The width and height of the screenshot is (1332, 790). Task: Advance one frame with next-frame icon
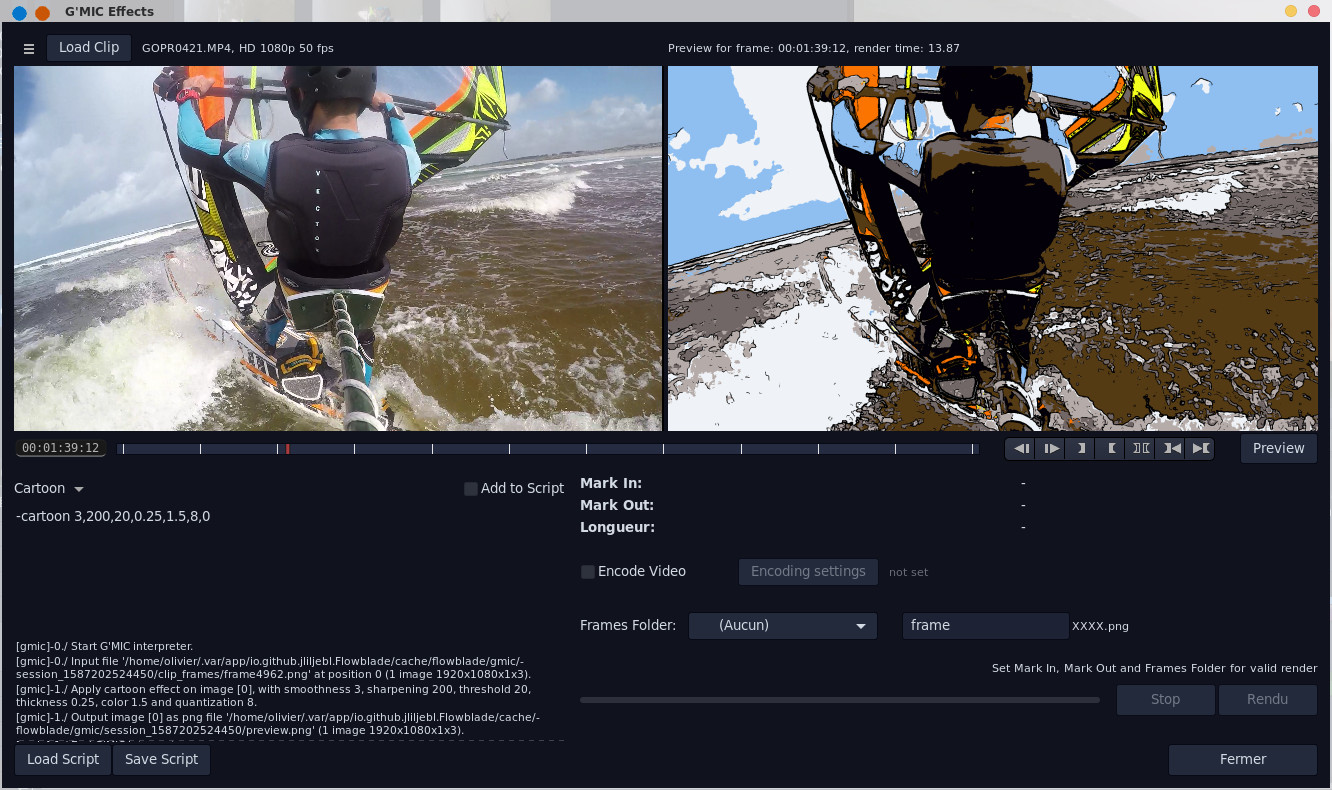point(1050,449)
